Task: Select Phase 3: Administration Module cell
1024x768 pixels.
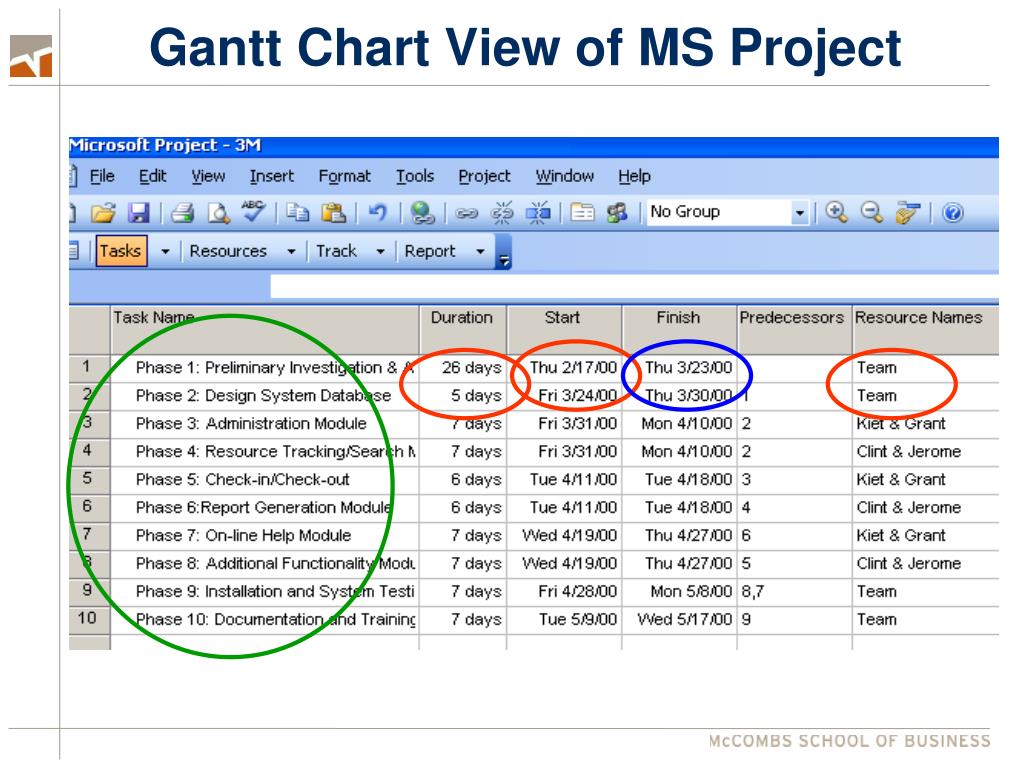Action: coord(264,424)
